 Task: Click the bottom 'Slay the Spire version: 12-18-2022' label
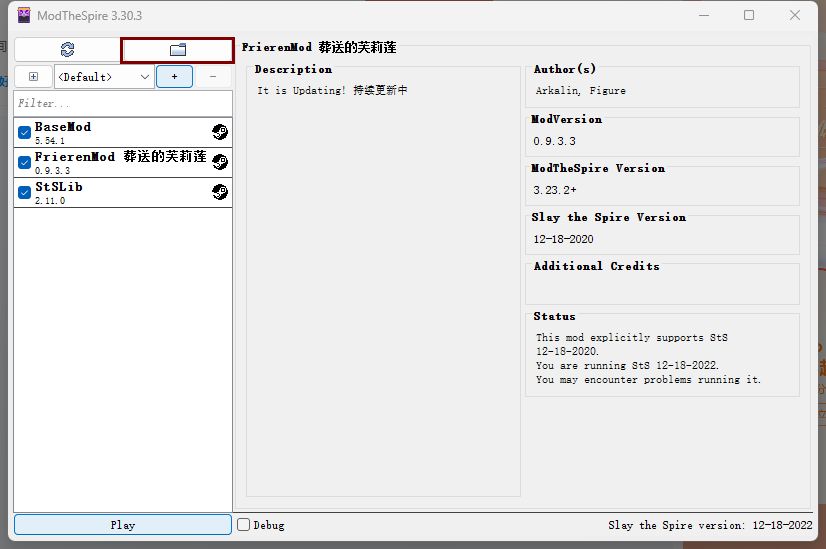(x=710, y=525)
